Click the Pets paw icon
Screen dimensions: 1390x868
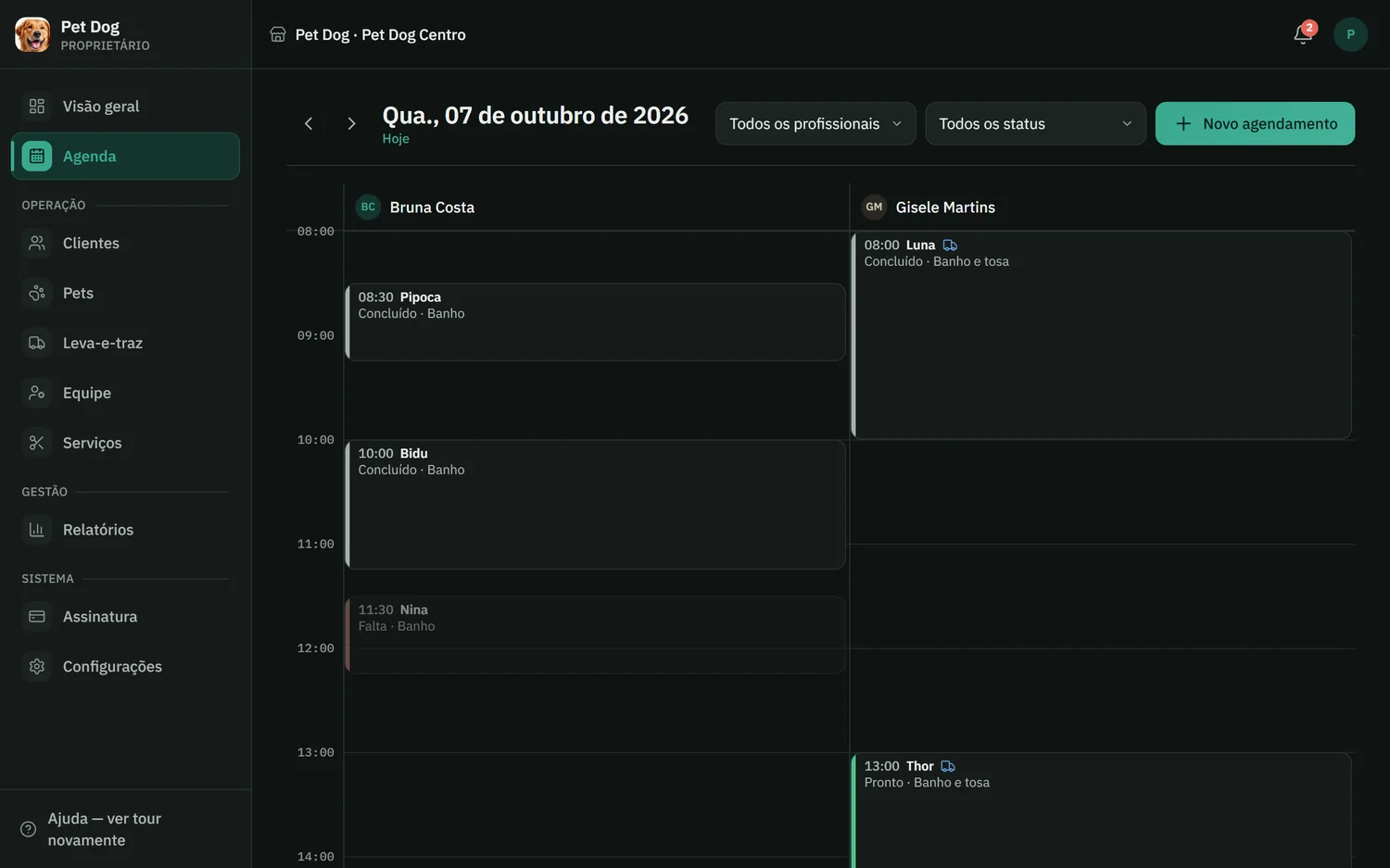pyautogui.click(x=37, y=293)
